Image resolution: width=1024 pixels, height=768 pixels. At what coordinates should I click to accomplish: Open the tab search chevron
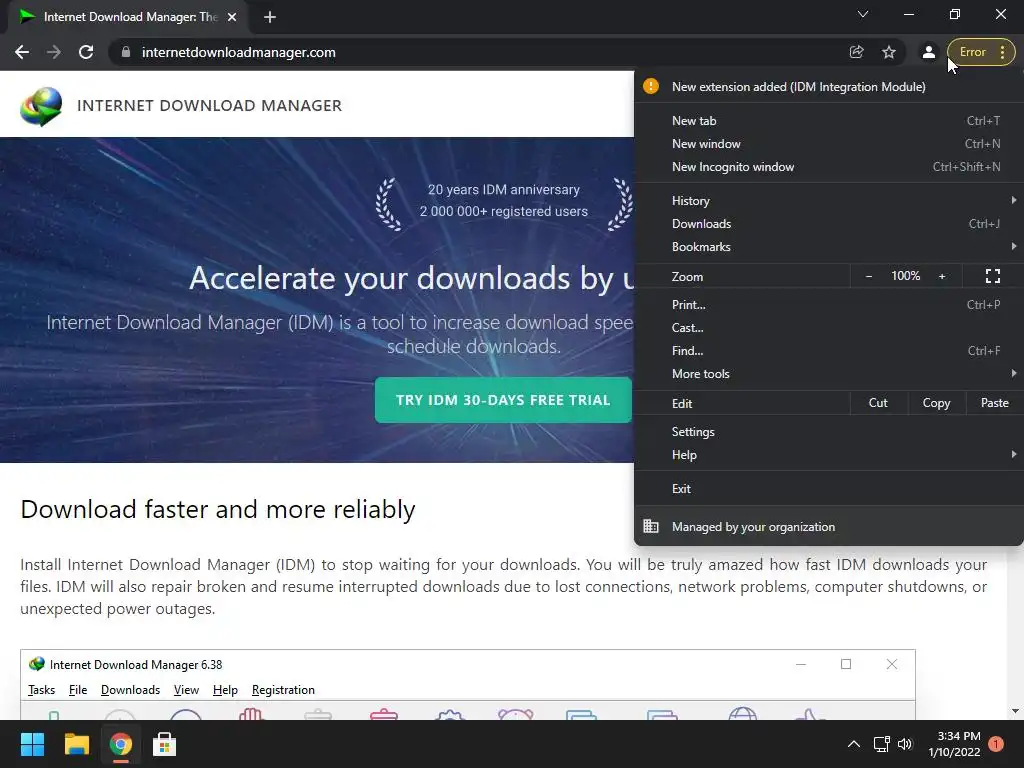click(x=863, y=14)
